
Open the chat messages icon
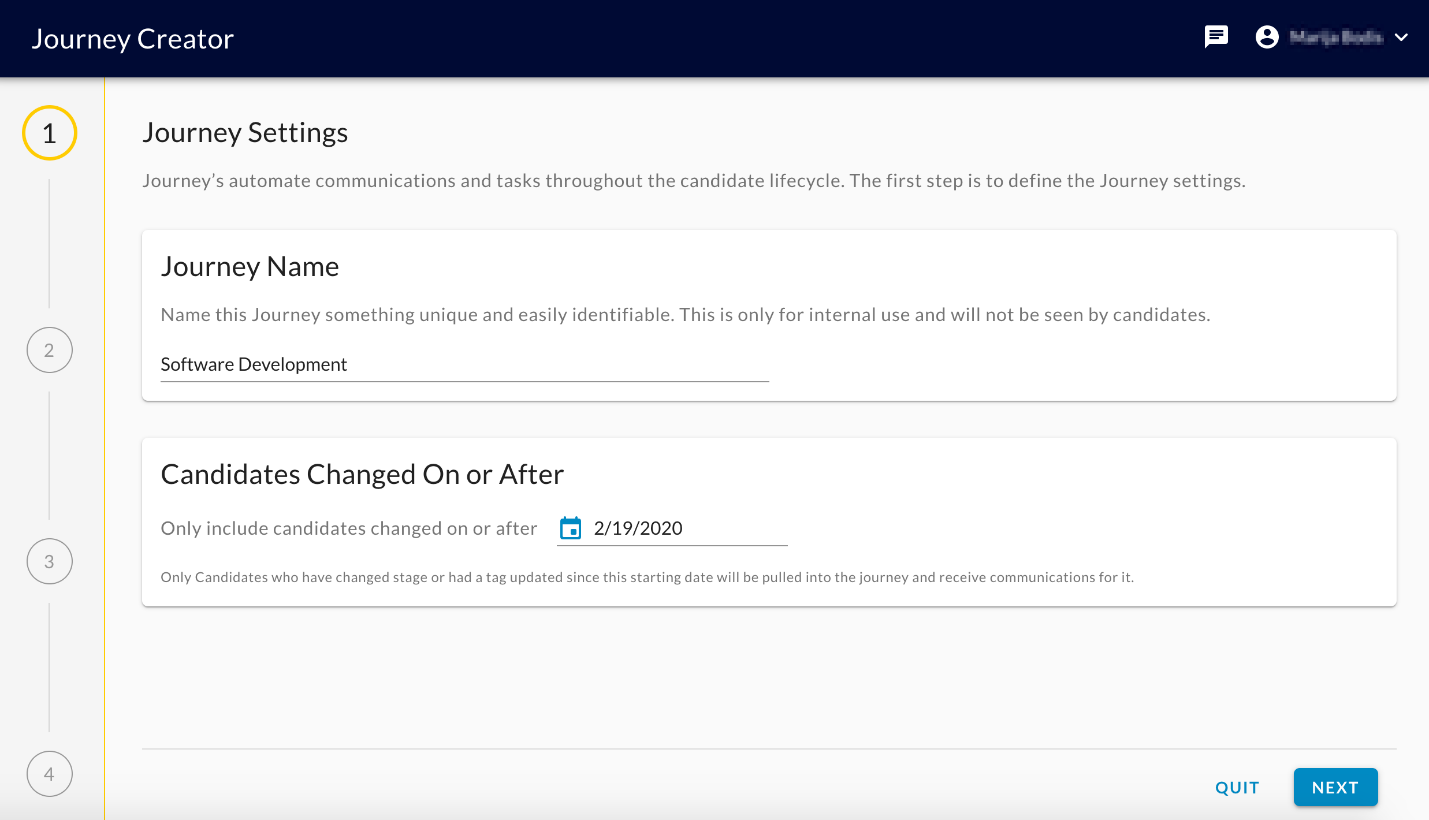pyautogui.click(x=1216, y=38)
